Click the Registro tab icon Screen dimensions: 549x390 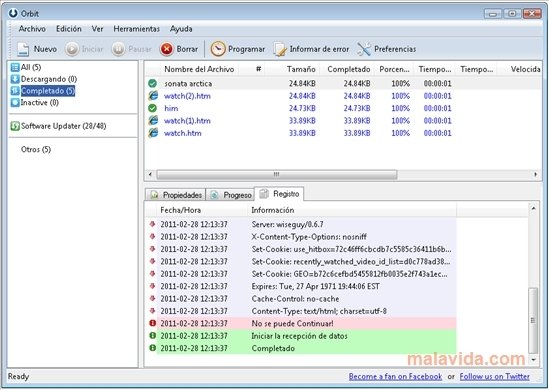pyautogui.click(x=264, y=194)
